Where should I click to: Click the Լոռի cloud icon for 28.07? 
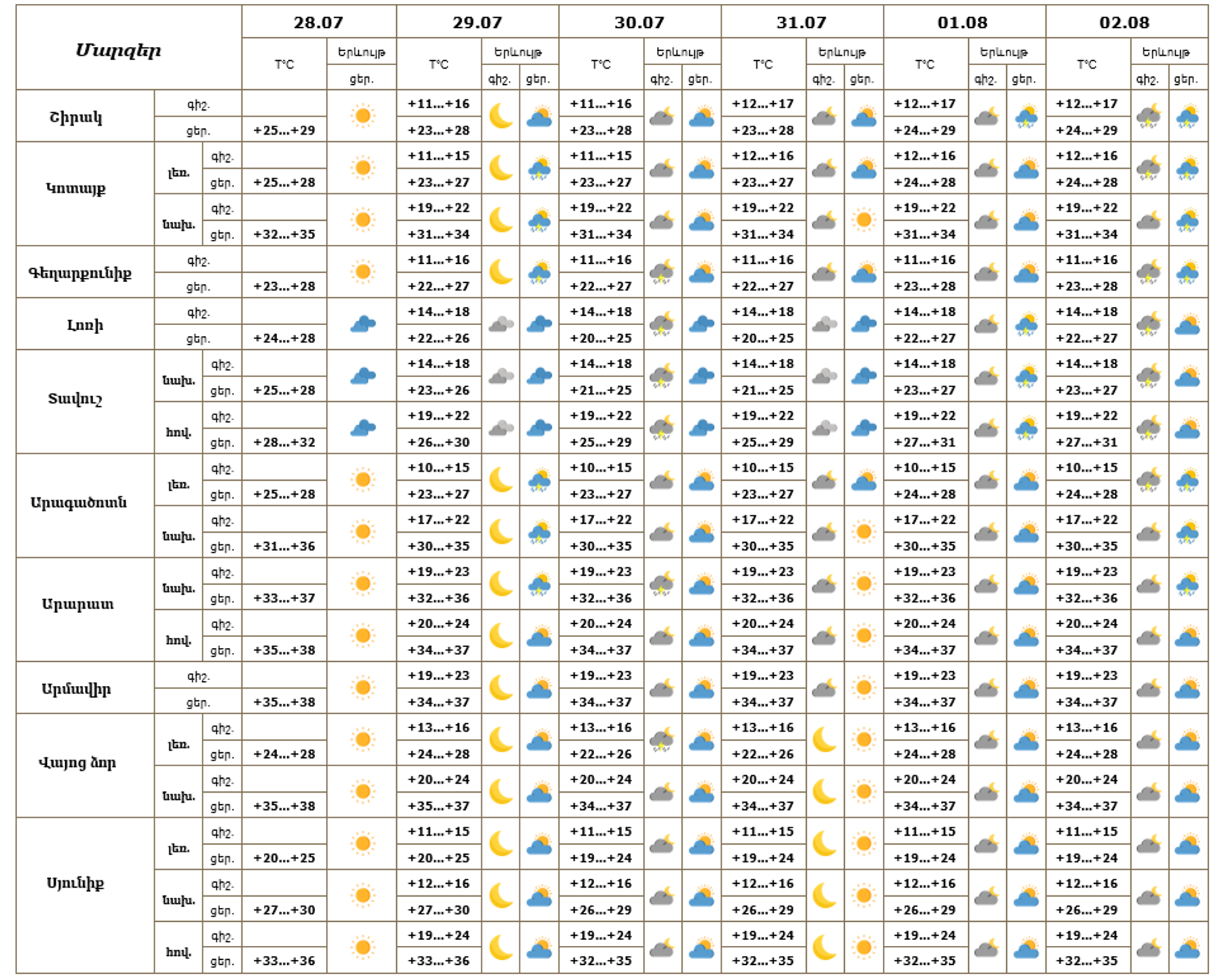(363, 325)
